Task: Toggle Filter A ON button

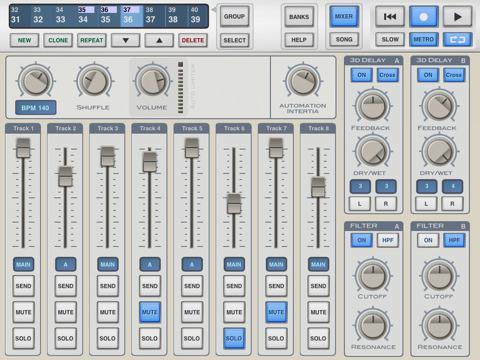Action: [x=361, y=240]
